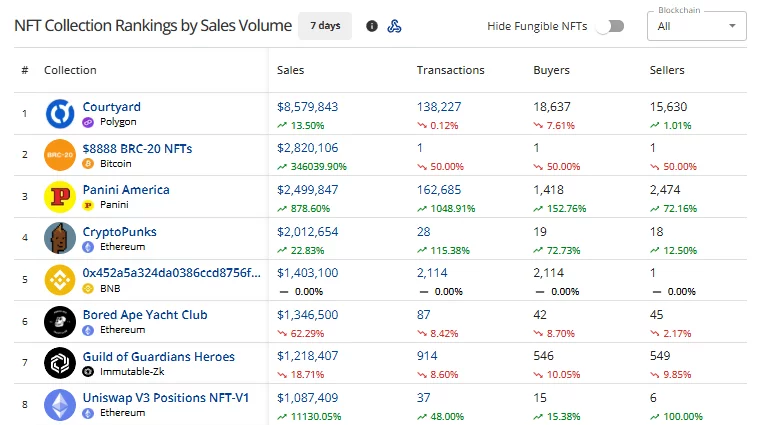Open the 0x452a5a324da0386ccd8756f... link

[171, 273]
